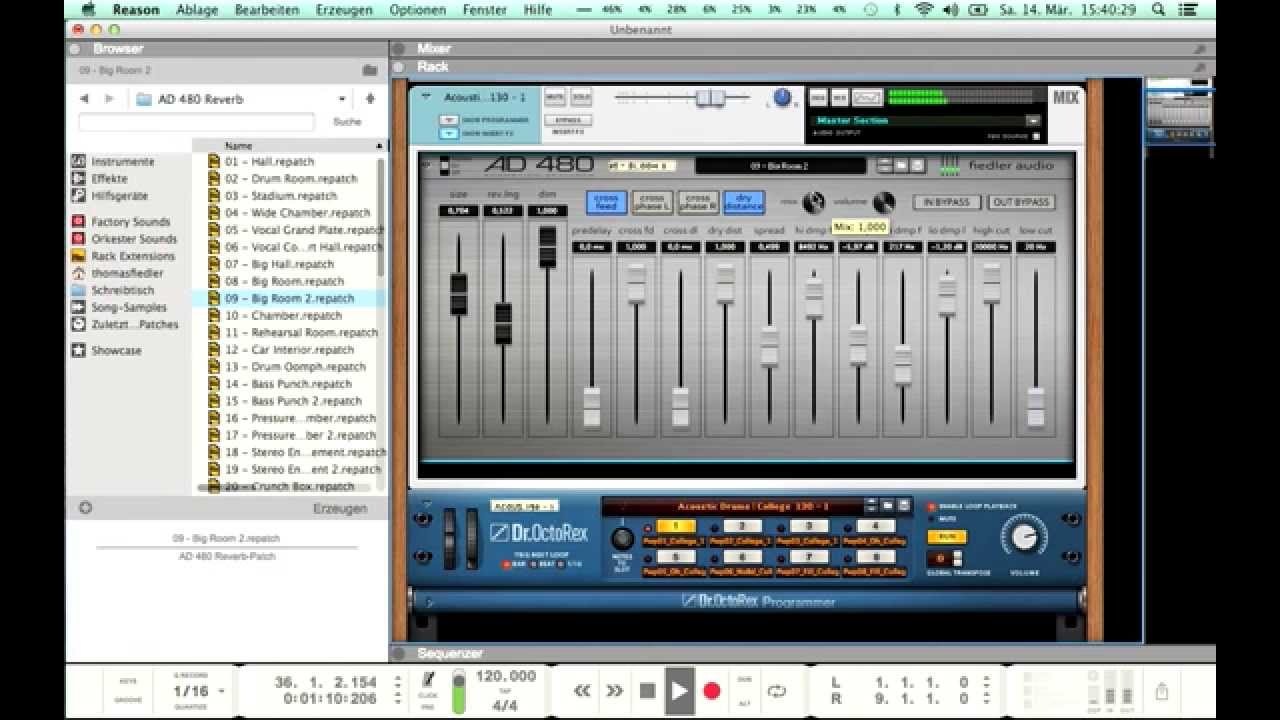Go up one folder level in Browser
This screenshot has width=1280, height=720.
[x=370, y=99]
